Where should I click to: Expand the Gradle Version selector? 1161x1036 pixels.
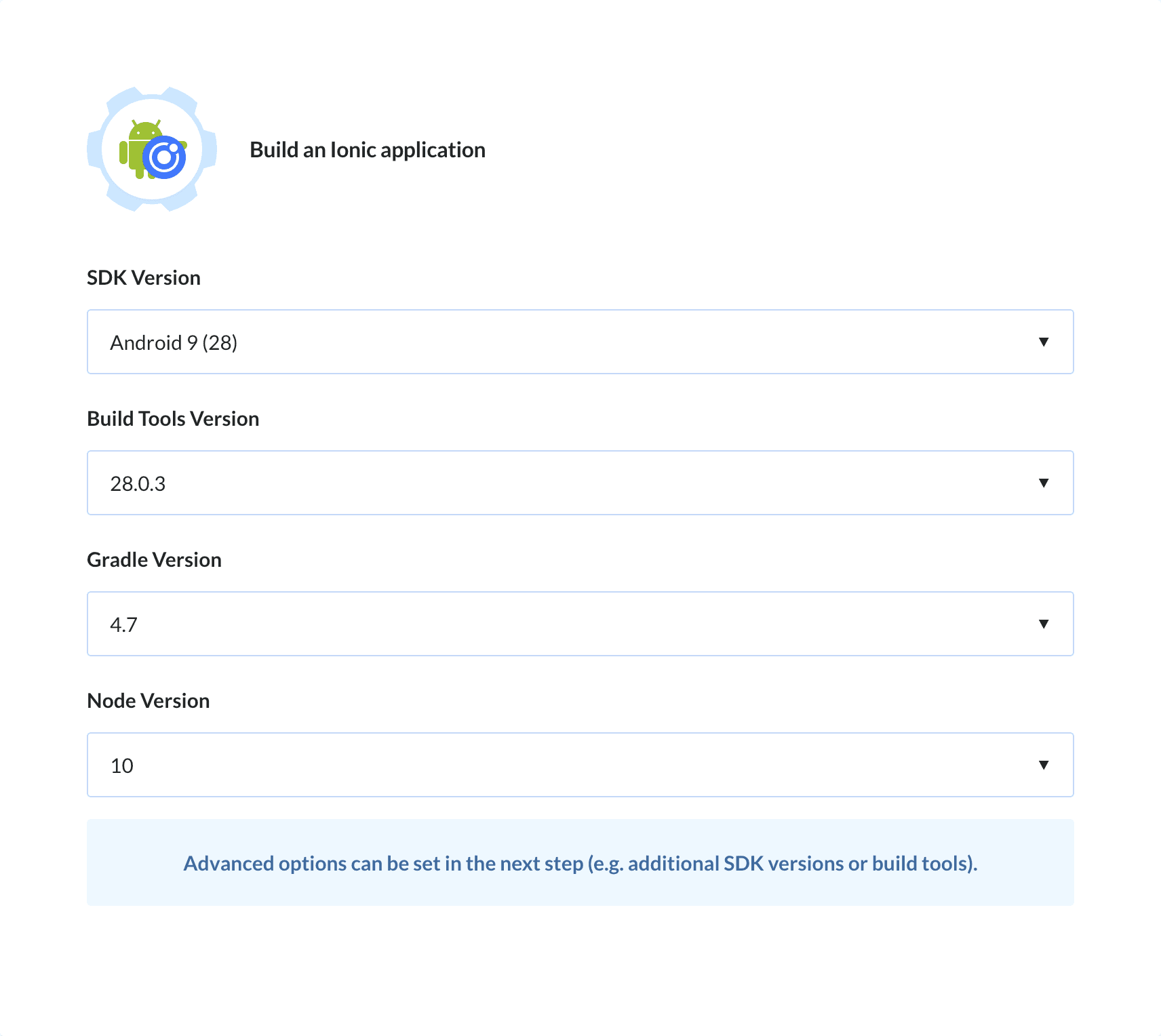point(580,624)
